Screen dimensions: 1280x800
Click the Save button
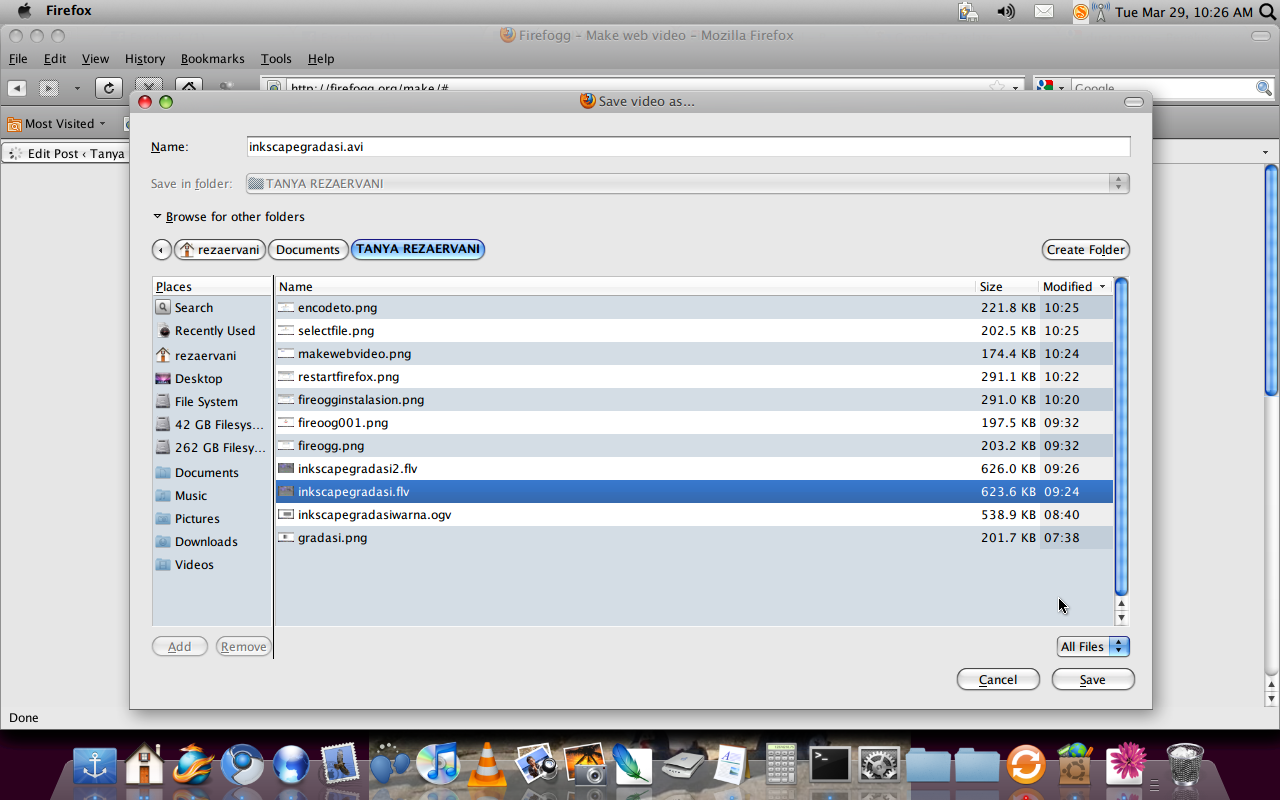pyautogui.click(x=1093, y=680)
